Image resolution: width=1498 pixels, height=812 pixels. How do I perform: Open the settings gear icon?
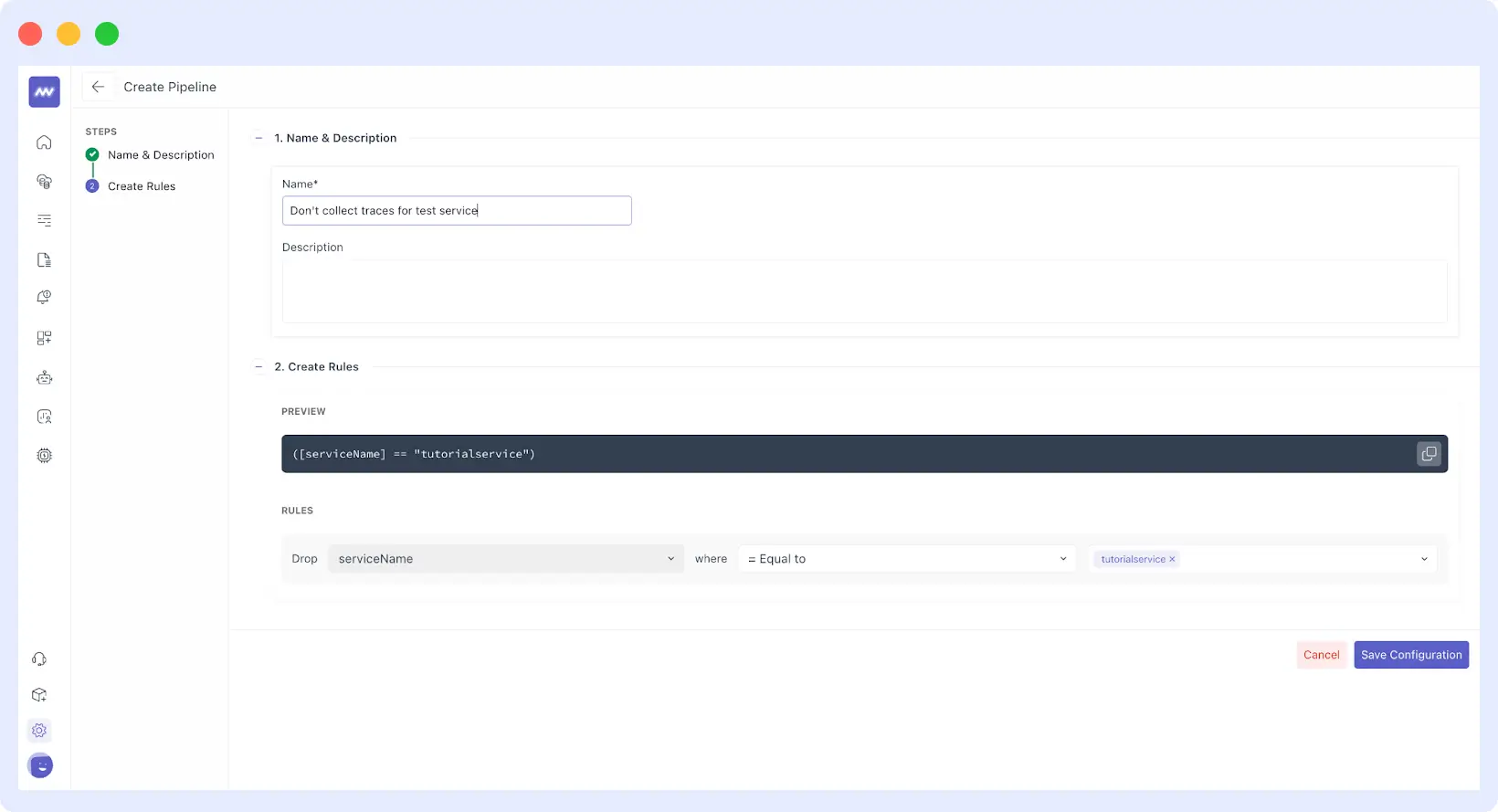tap(39, 731)
